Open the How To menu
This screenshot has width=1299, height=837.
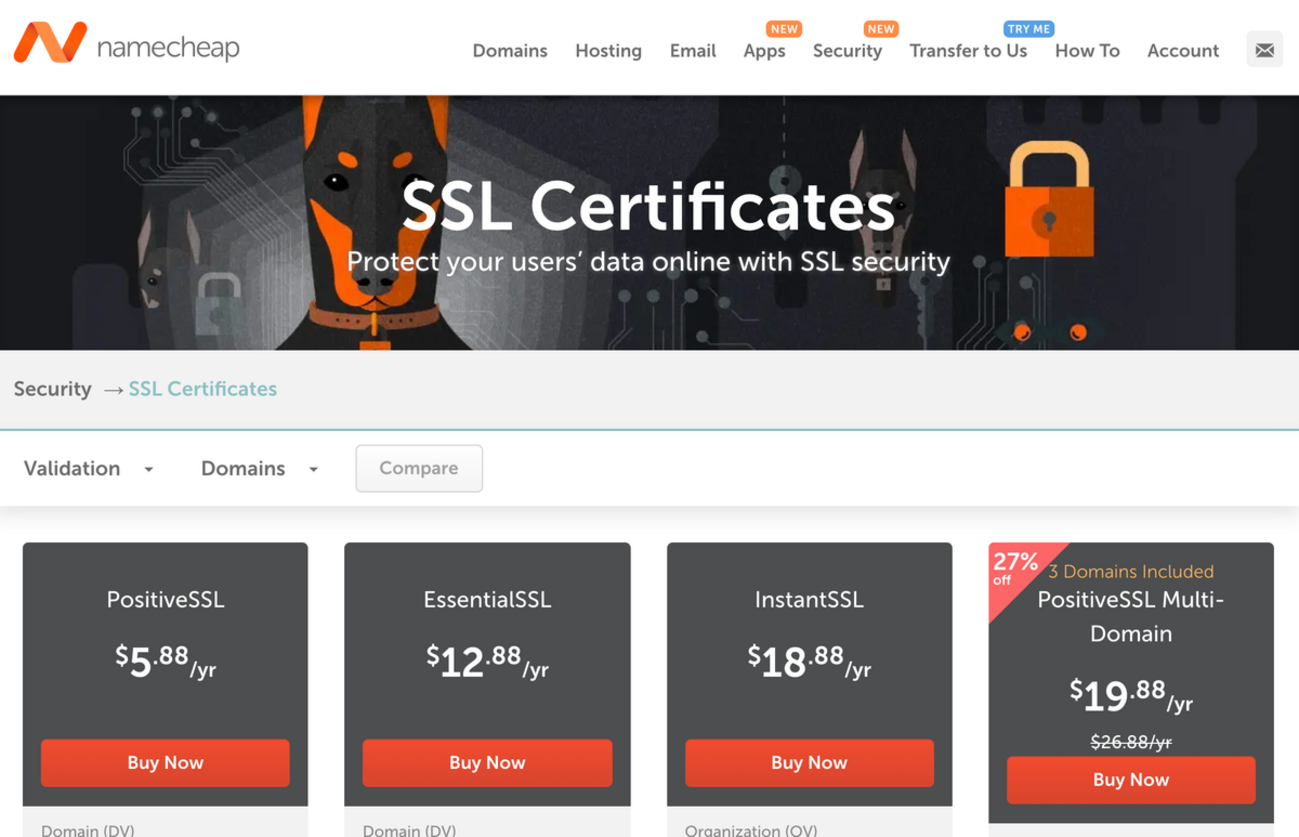(1087, 51)
